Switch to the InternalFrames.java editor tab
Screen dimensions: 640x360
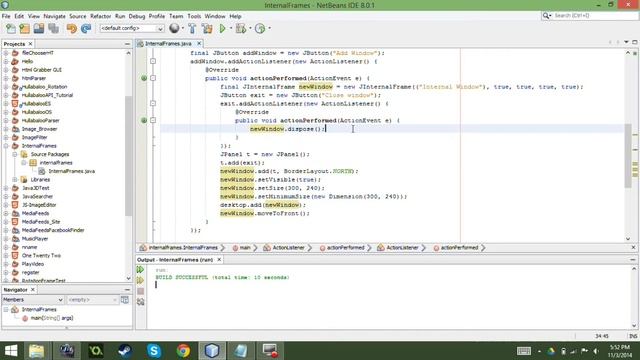click(168, 43)
